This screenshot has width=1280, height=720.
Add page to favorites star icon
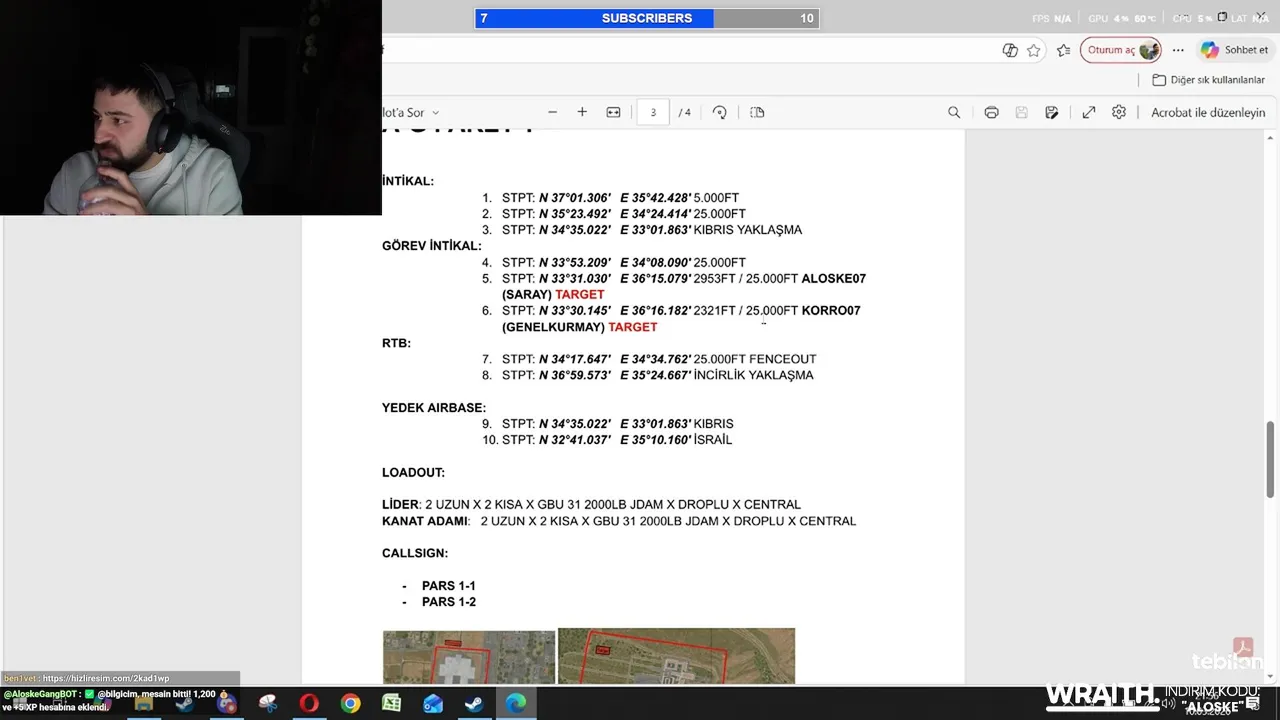(x=1034, y=50)
